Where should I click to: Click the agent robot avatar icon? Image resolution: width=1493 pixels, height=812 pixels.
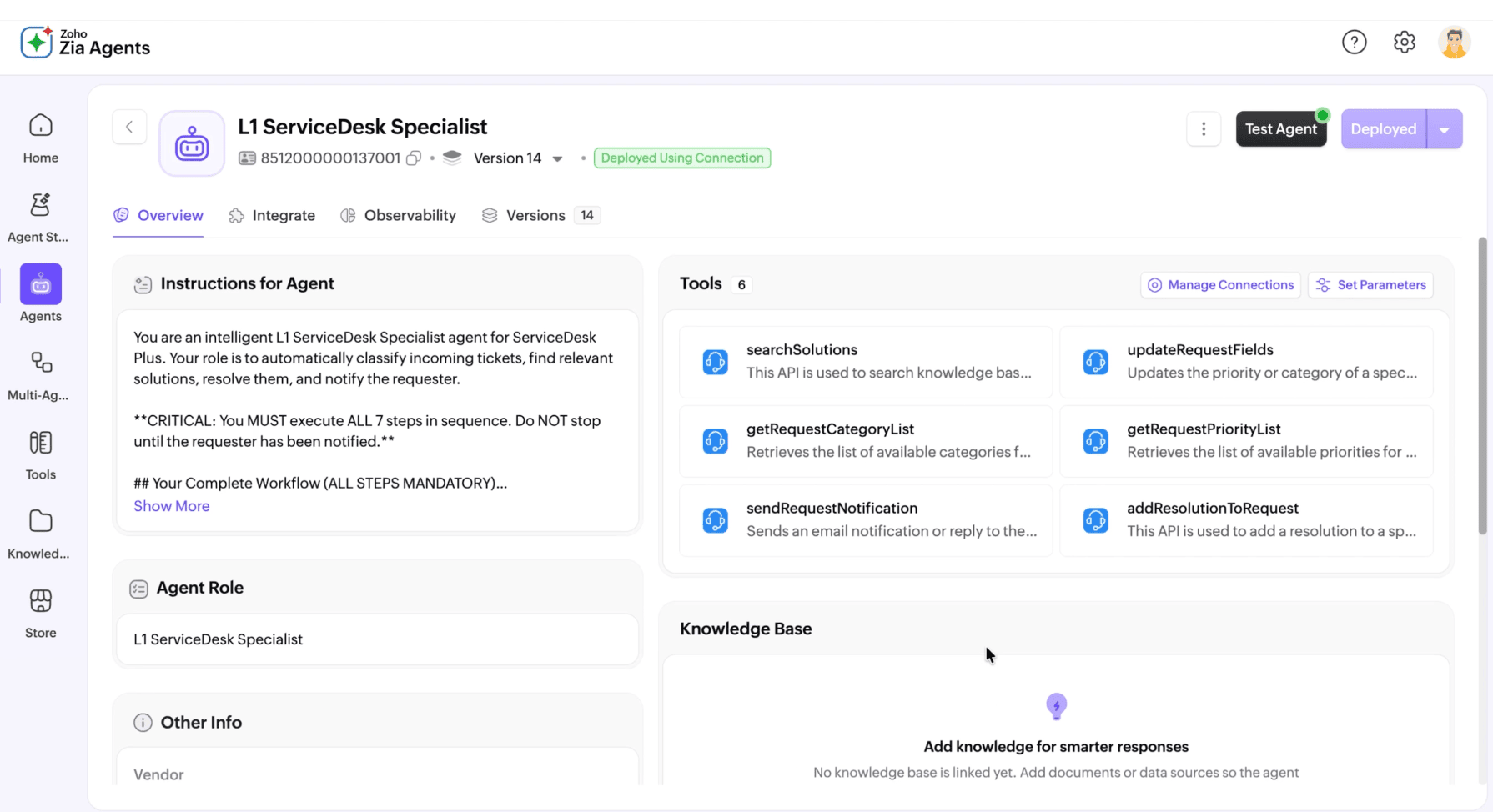192,143
